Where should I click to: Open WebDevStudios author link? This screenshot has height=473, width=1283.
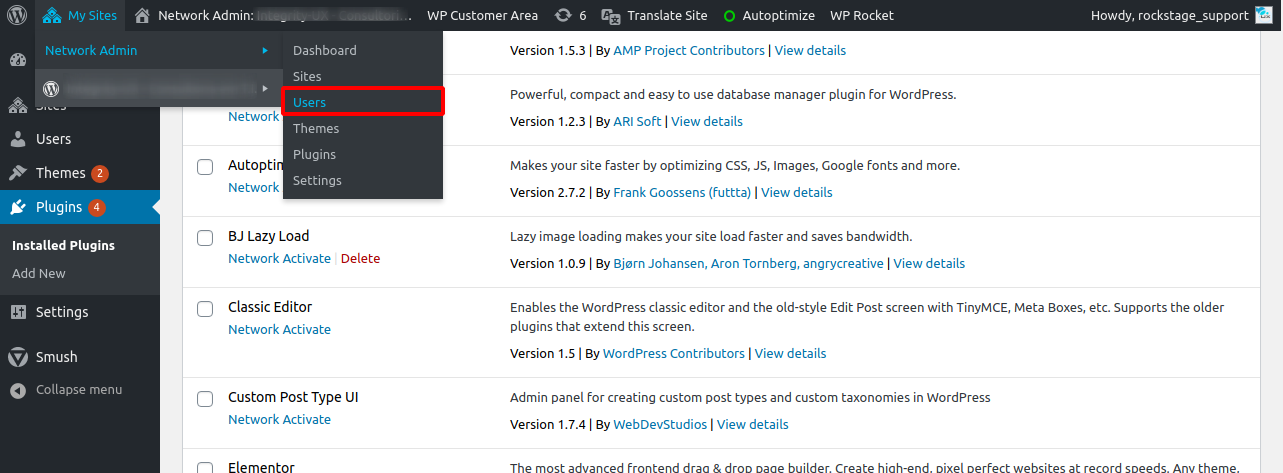(660, 424)
